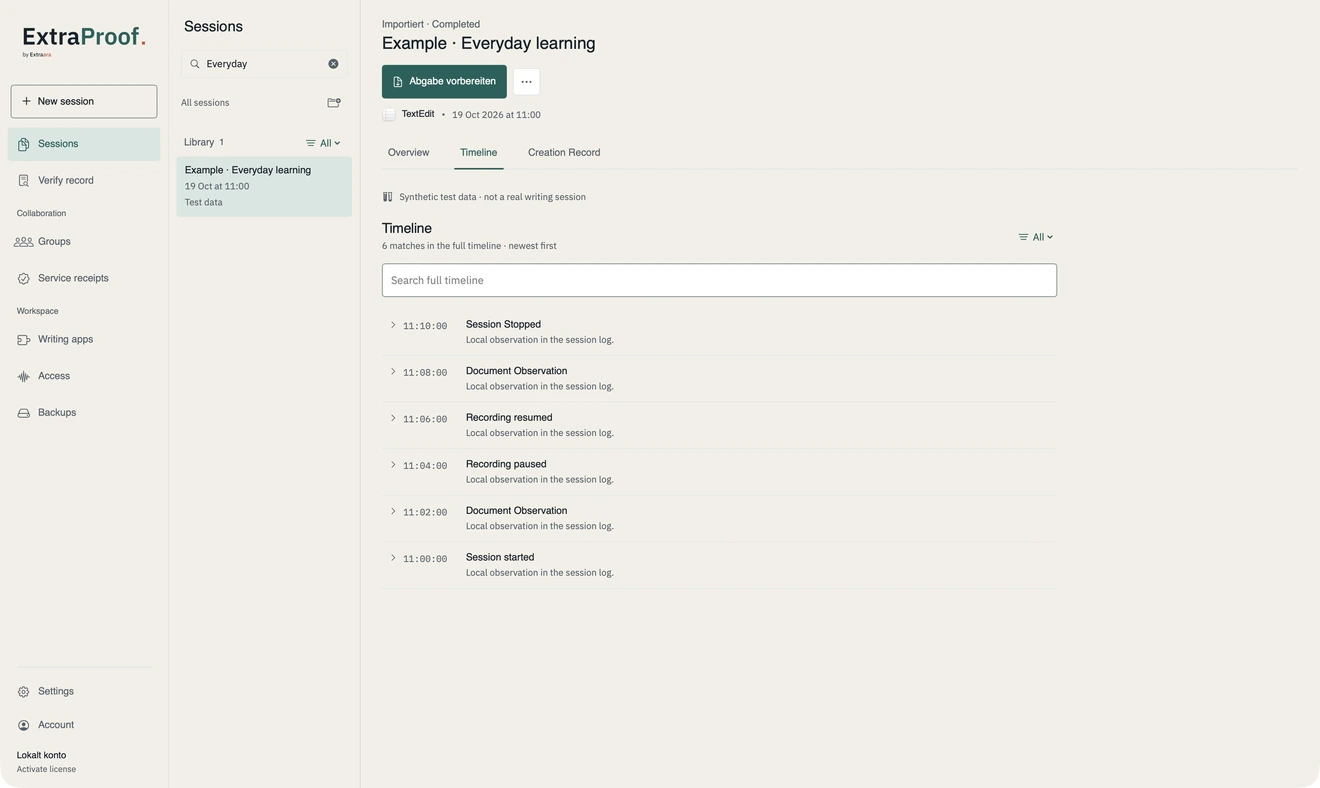Click the Recording resumed event title

[x=509, y=418]
